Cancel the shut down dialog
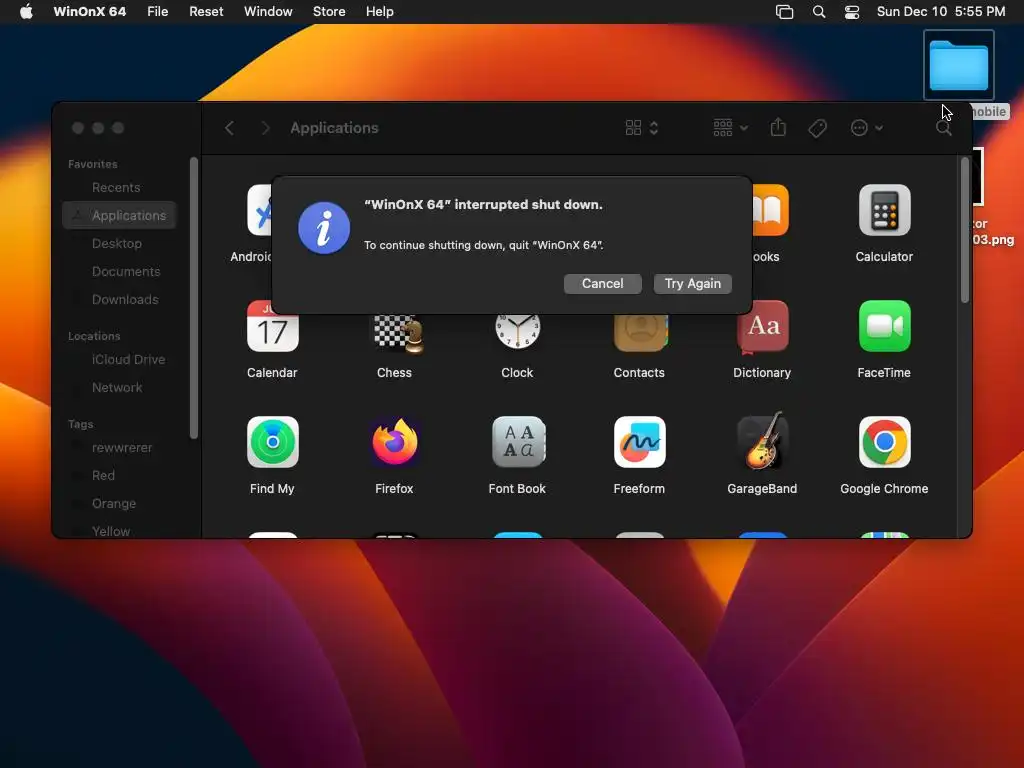The height and width of the screenshot is (768, 1024). pyautogui.click(x=602, y=283)
